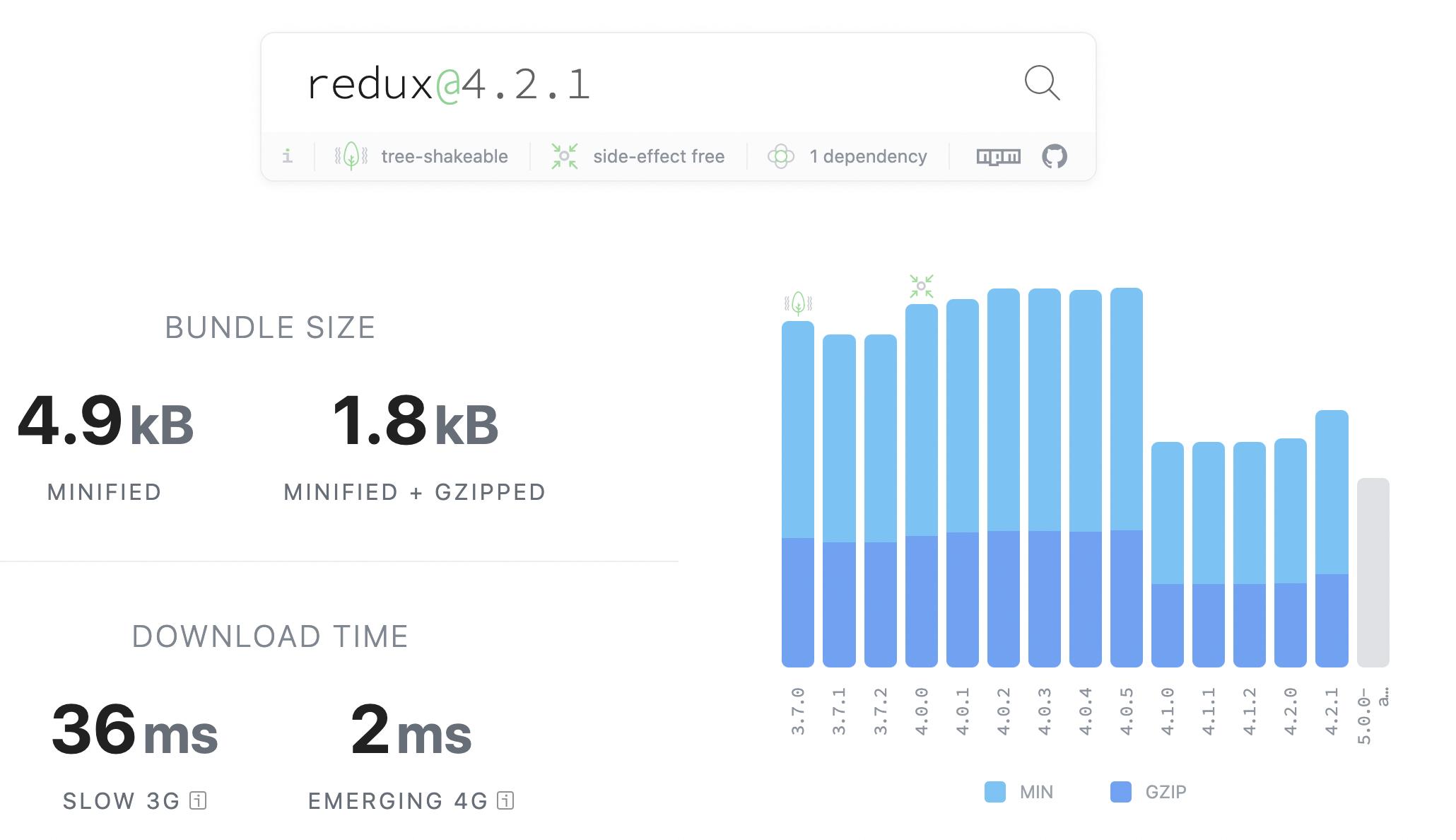The image size is (1456, 840).
Task: Select the 4.0.0 version bar
Action: 922,486
